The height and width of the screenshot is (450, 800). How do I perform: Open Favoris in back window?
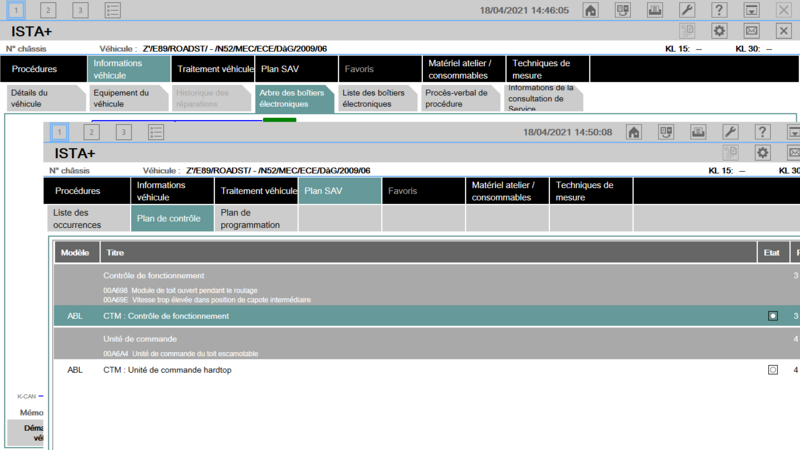pos(380,69)
